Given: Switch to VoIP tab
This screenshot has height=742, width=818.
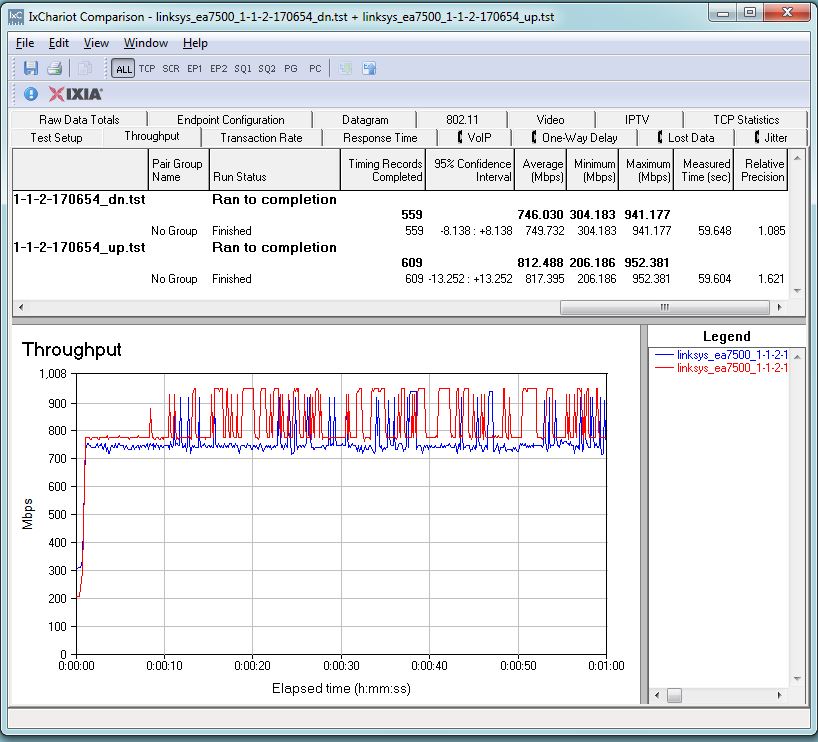Looking at the screenshot, I should pyautogui.click(x=474, y=138).
